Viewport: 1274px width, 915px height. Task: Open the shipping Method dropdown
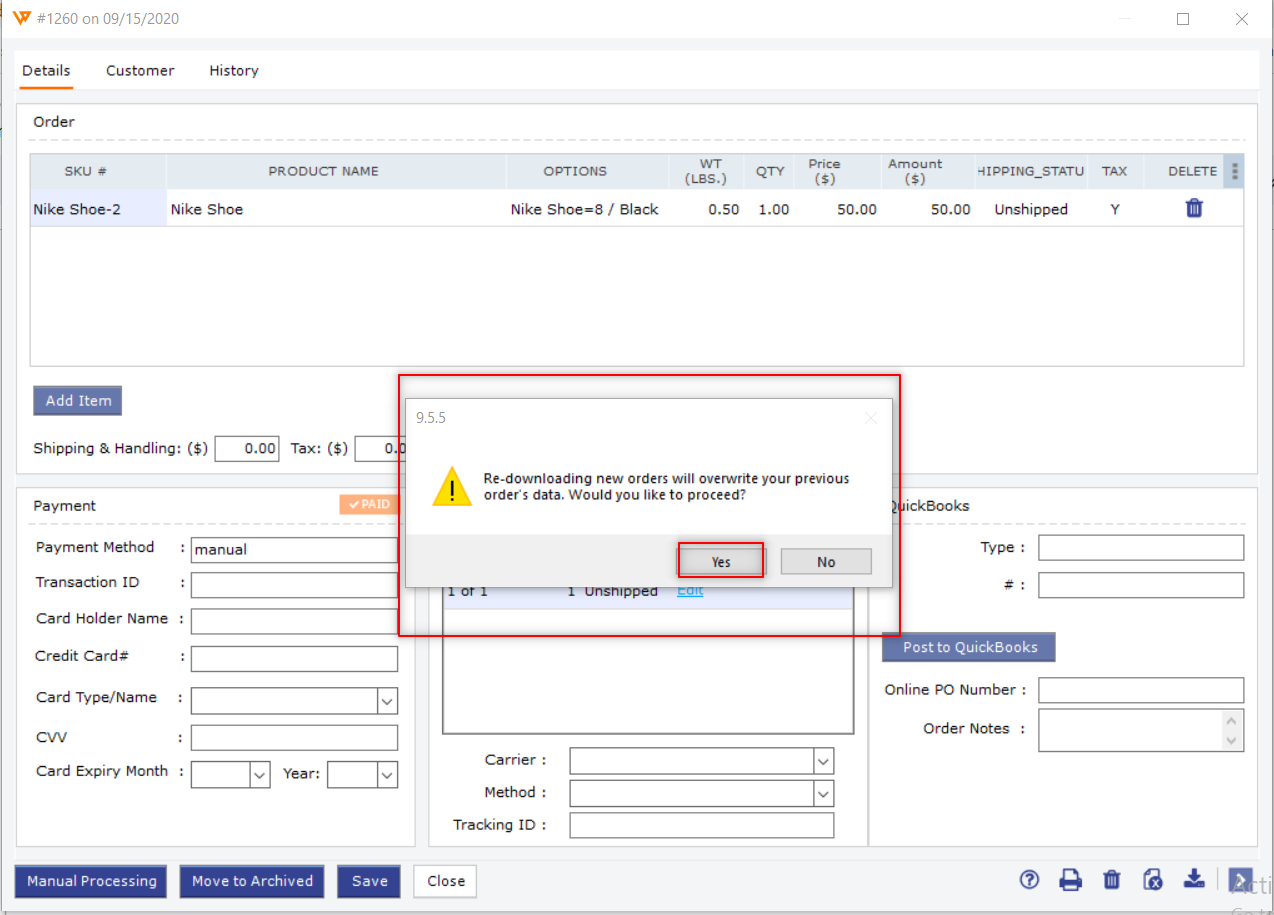[x=823, y=794]
